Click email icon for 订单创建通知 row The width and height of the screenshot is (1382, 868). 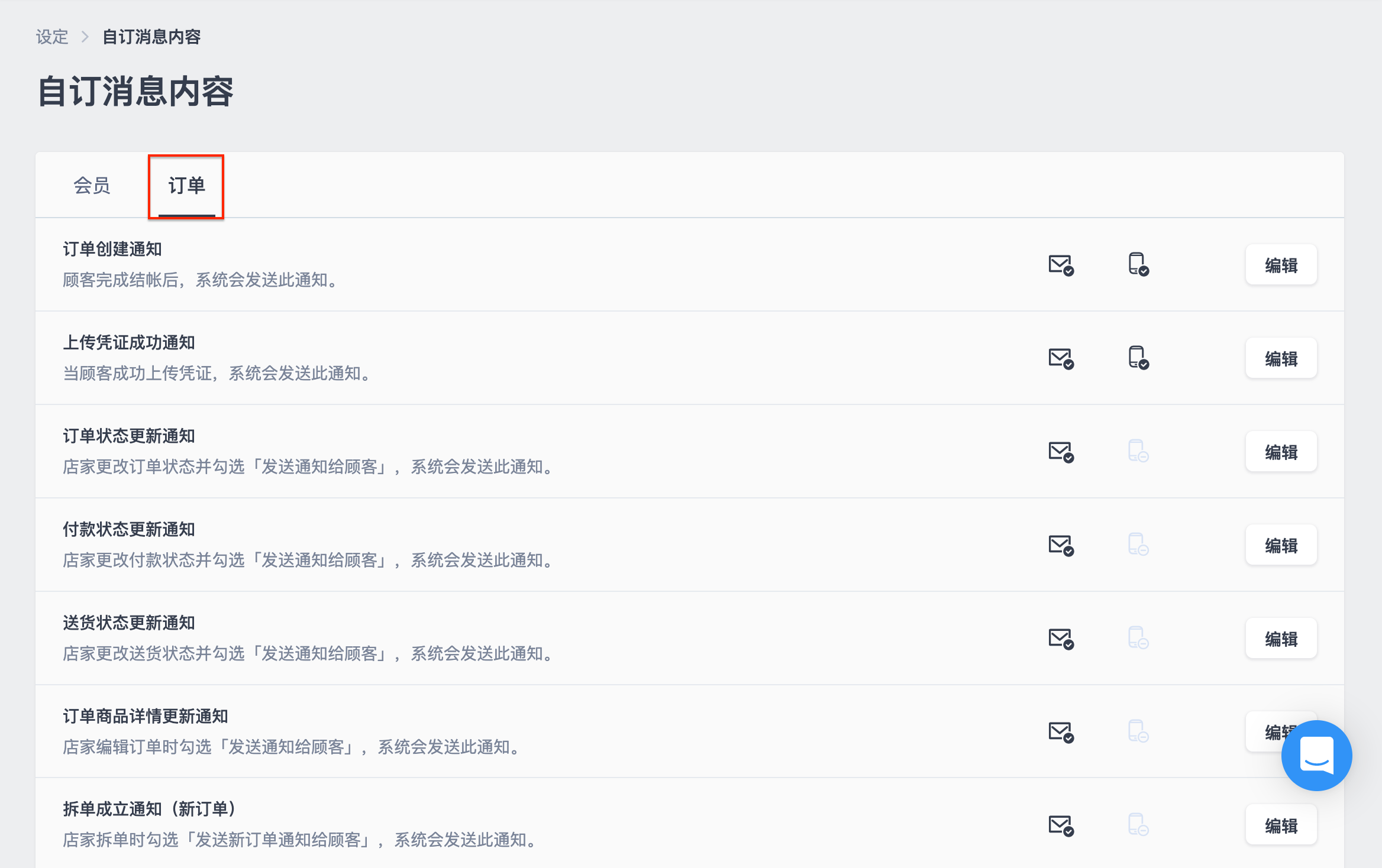(1061, 265)
